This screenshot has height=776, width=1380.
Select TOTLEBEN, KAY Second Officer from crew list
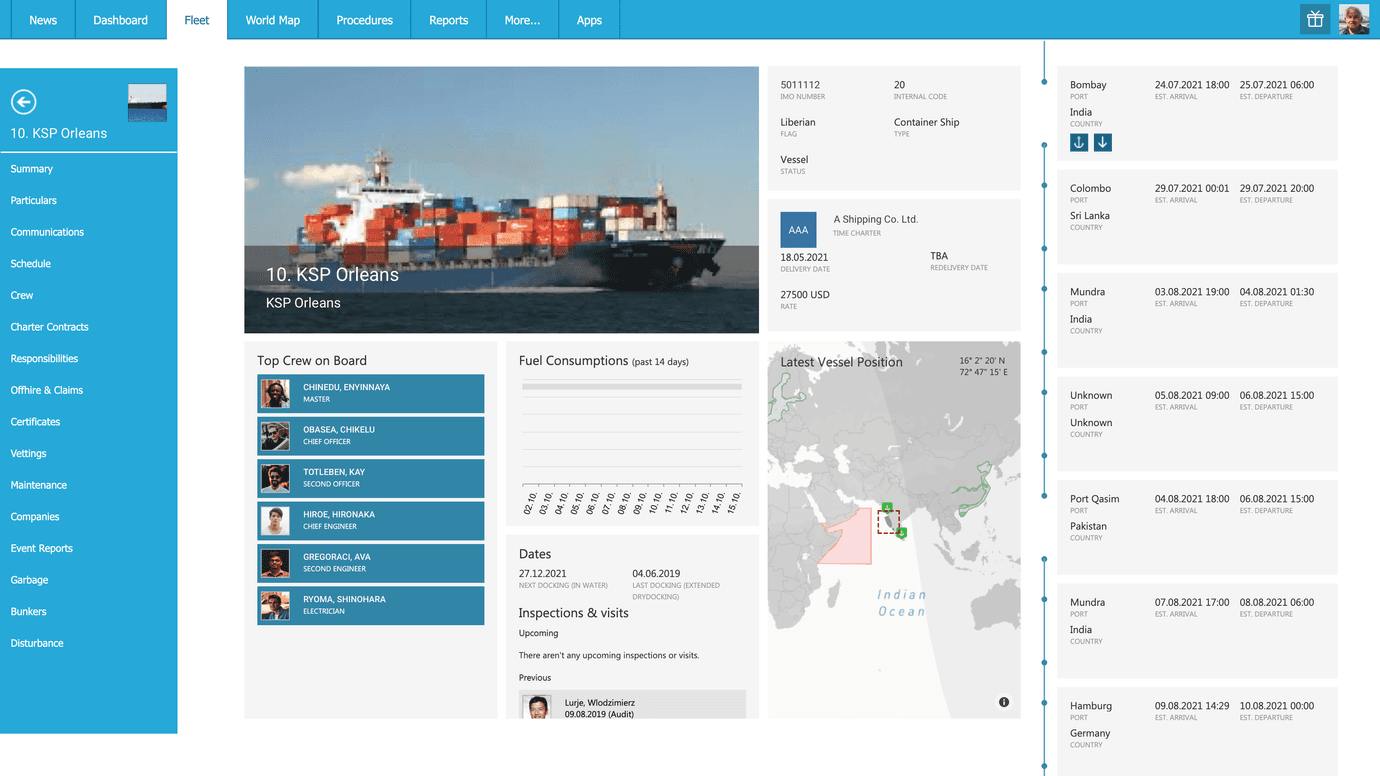click(x=370, y=478)
